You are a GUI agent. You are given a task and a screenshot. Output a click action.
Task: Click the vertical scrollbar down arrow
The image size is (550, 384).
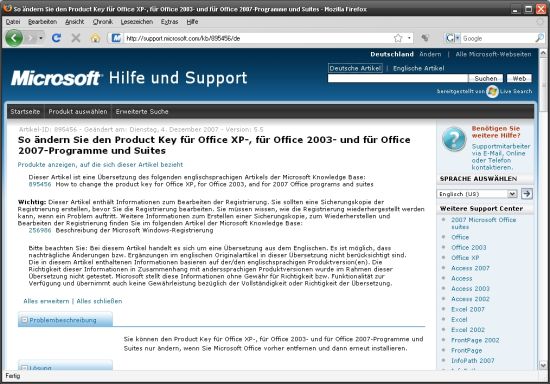click(x=543, y=365)
